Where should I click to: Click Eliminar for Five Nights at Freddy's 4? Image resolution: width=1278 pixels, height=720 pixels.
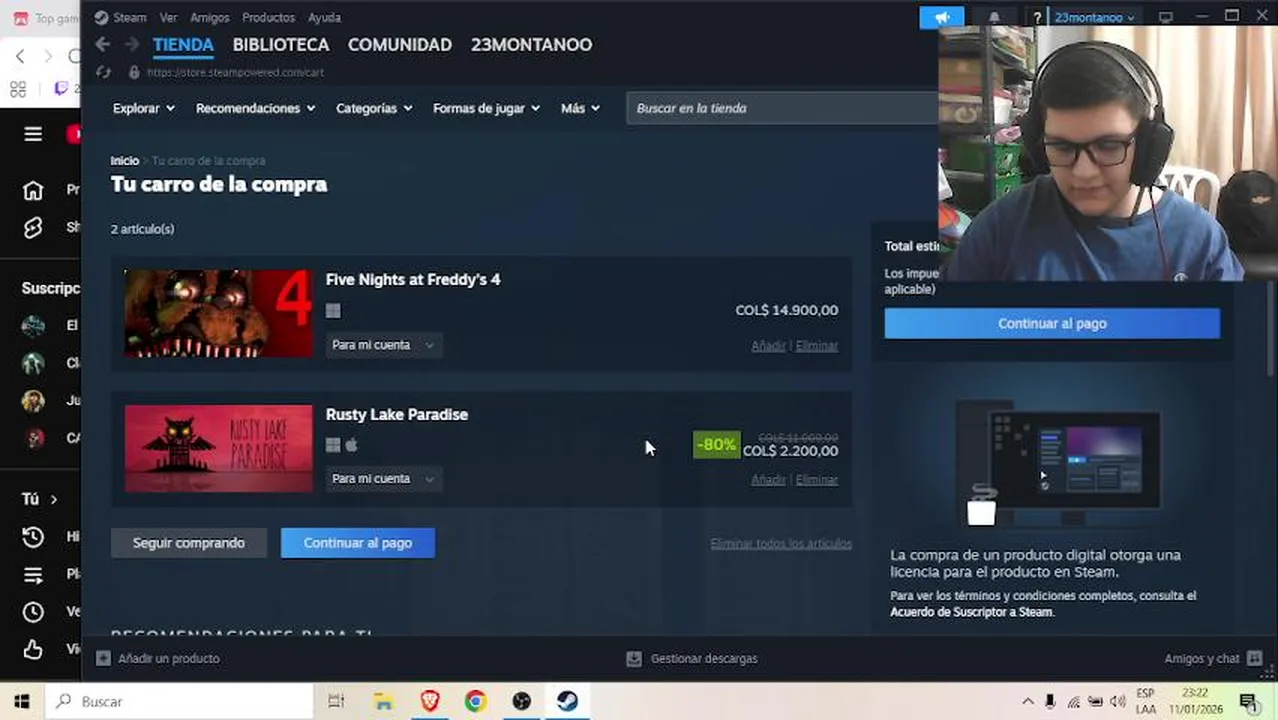pos(817,346)
